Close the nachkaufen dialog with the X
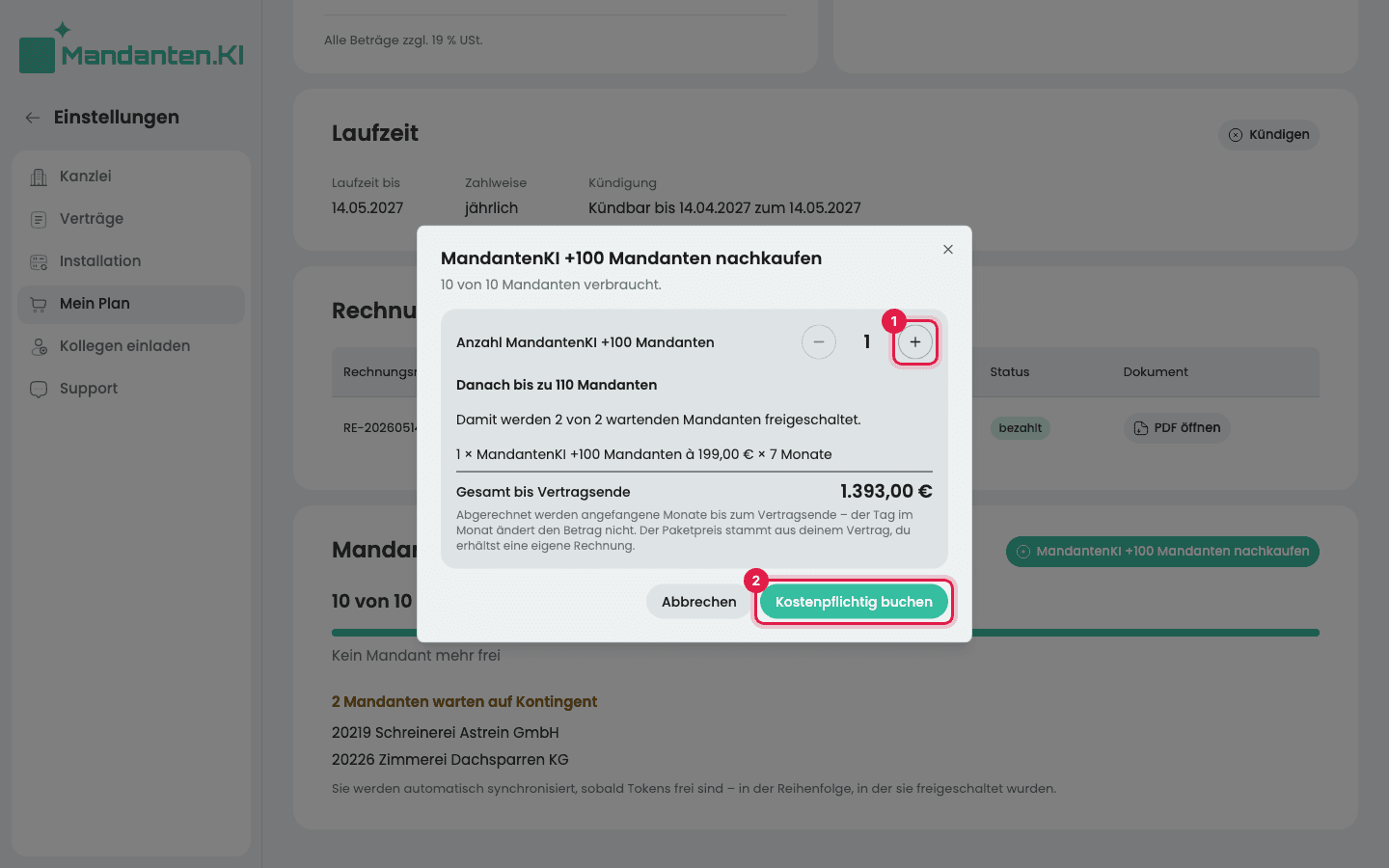The image size is (1389, 868). click(x=948, y=250)
